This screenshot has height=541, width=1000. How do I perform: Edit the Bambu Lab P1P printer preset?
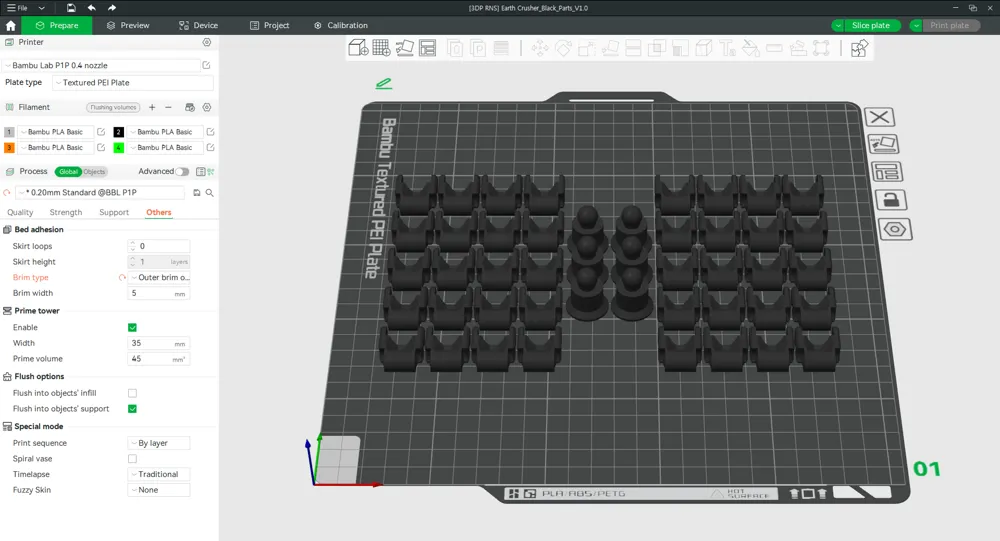(206, 65)
